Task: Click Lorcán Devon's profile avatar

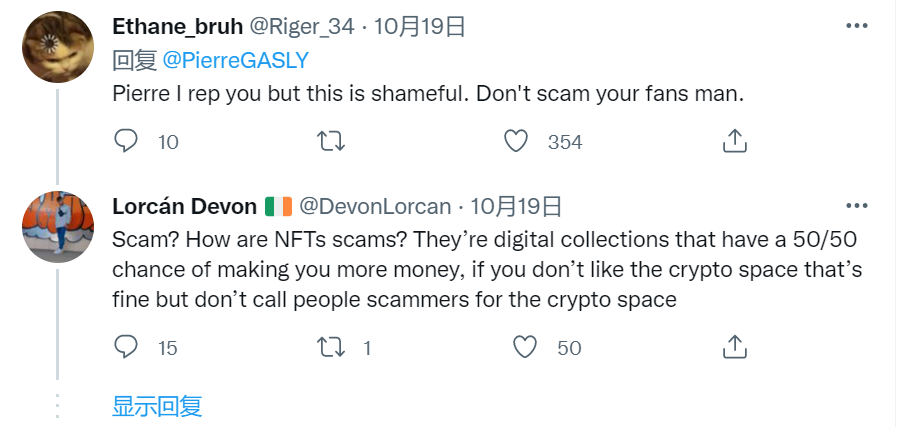Action: (x=58, y=227)
